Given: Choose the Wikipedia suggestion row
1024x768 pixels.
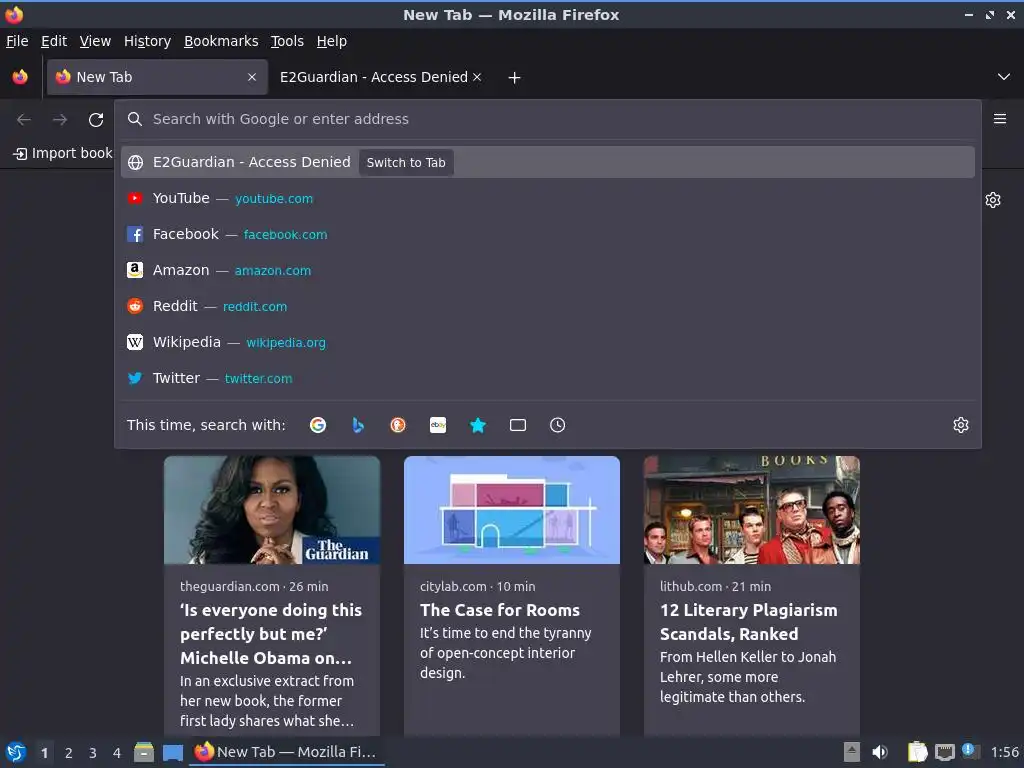Looking at the screenshot, I should pos(547,342).
